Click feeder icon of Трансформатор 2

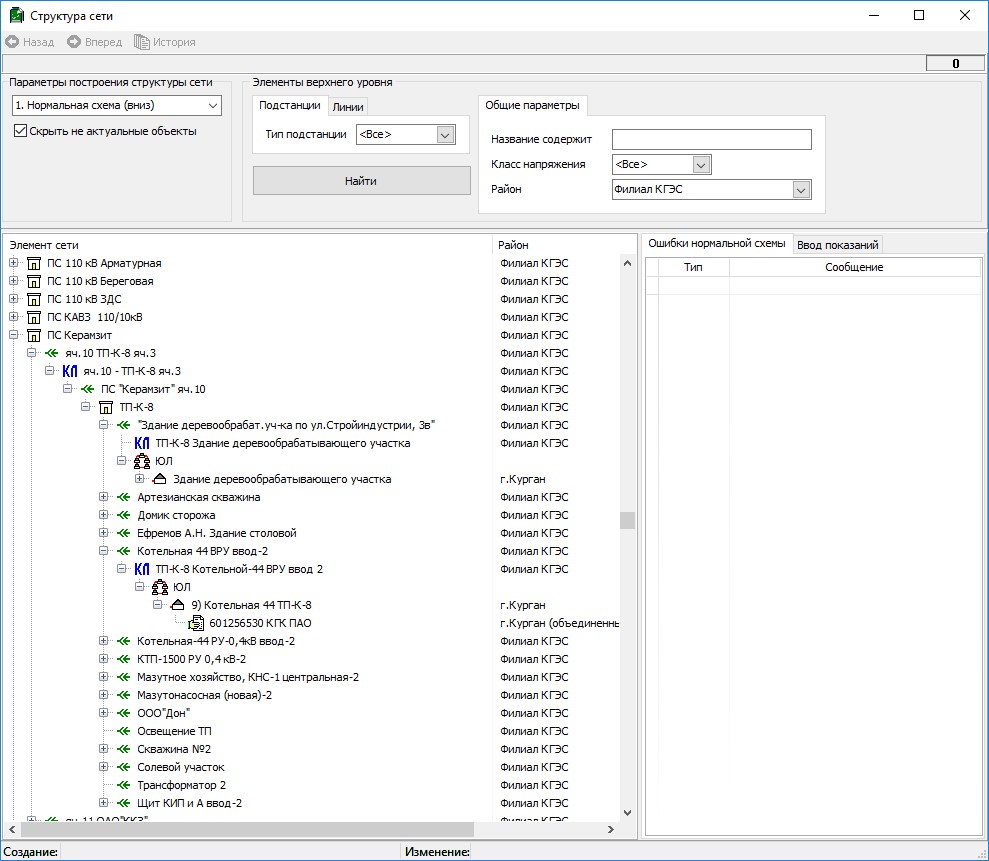(x=124, y=785)
